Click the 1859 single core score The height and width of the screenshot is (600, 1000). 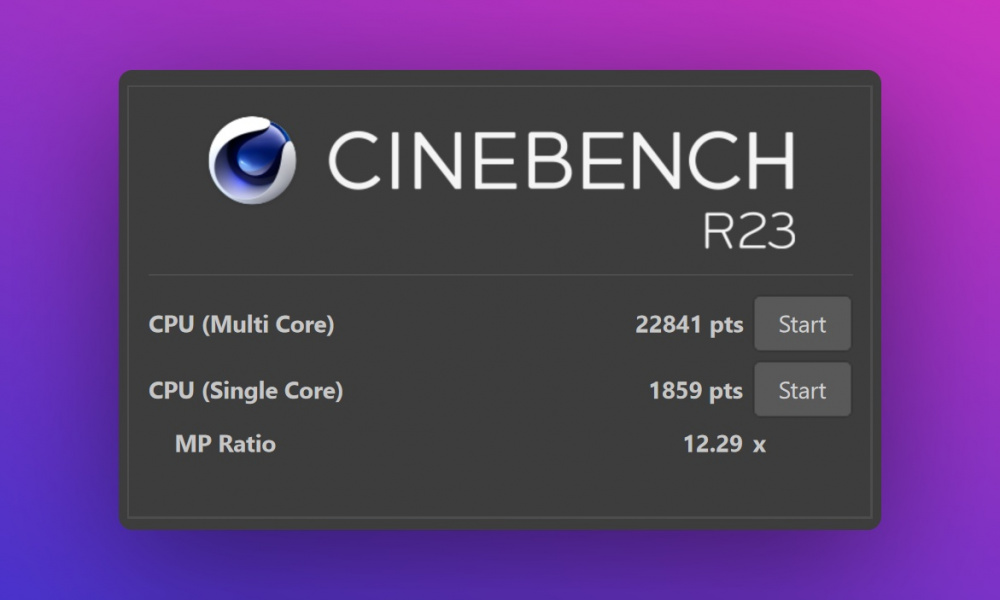[675, 390]
